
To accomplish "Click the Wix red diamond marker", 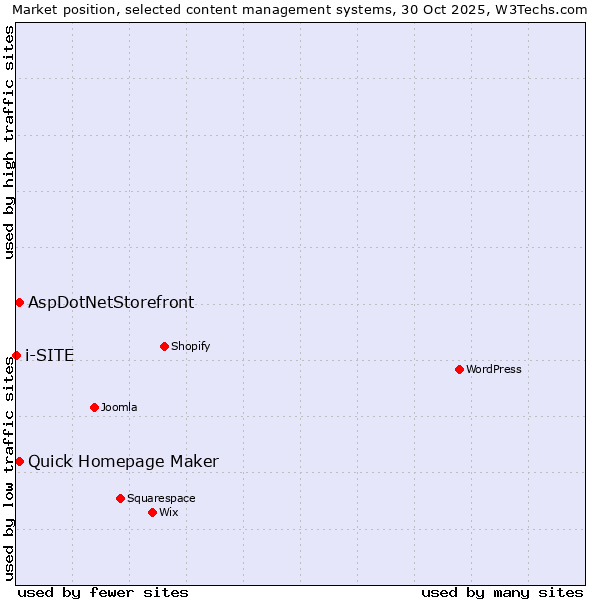I will point(152,512).
